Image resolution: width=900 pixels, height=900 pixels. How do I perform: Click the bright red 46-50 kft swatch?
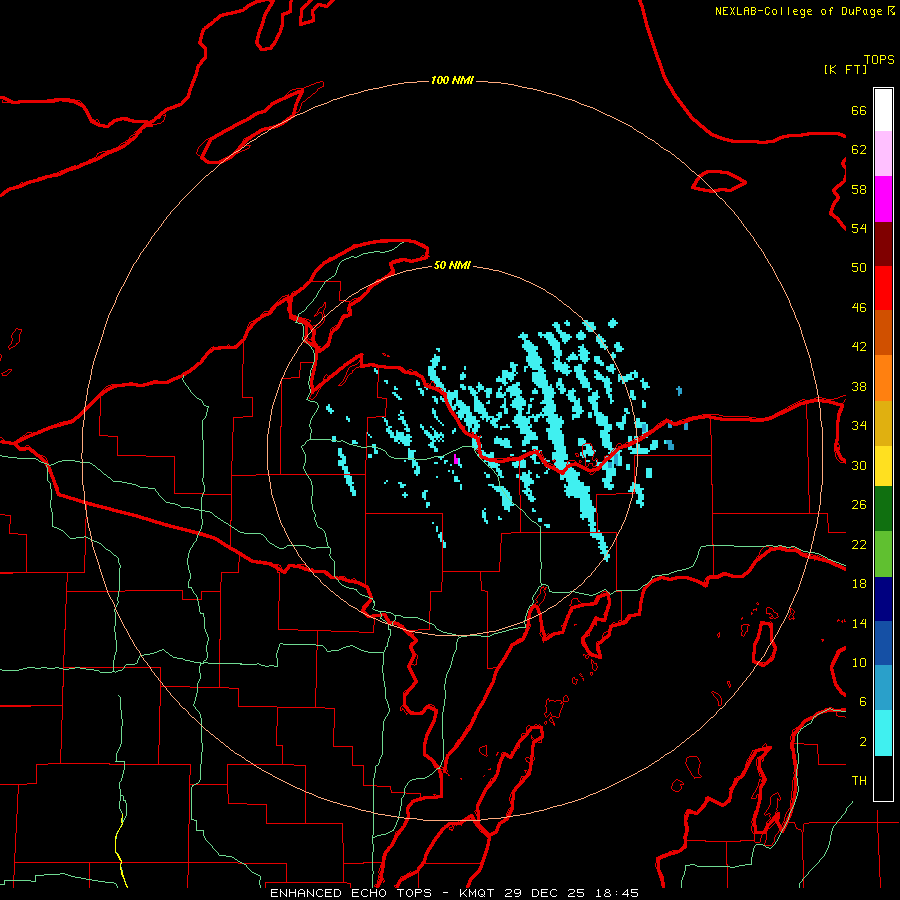[883, 288]
